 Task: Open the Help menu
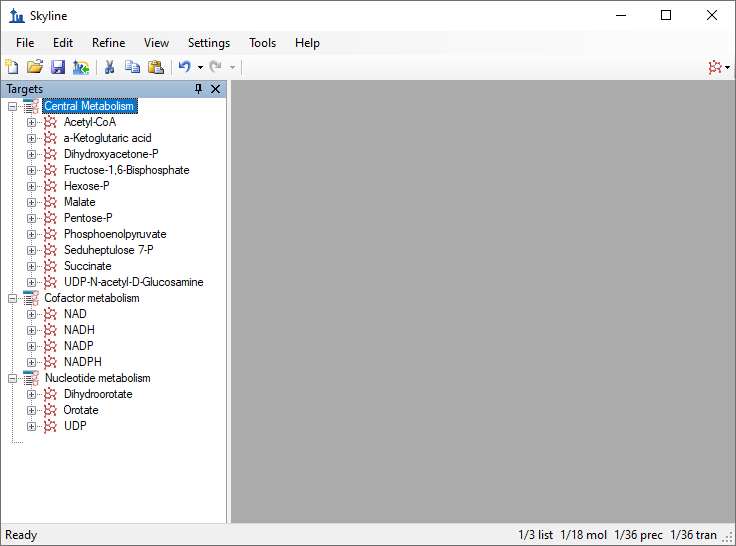[x=307, y=43]
